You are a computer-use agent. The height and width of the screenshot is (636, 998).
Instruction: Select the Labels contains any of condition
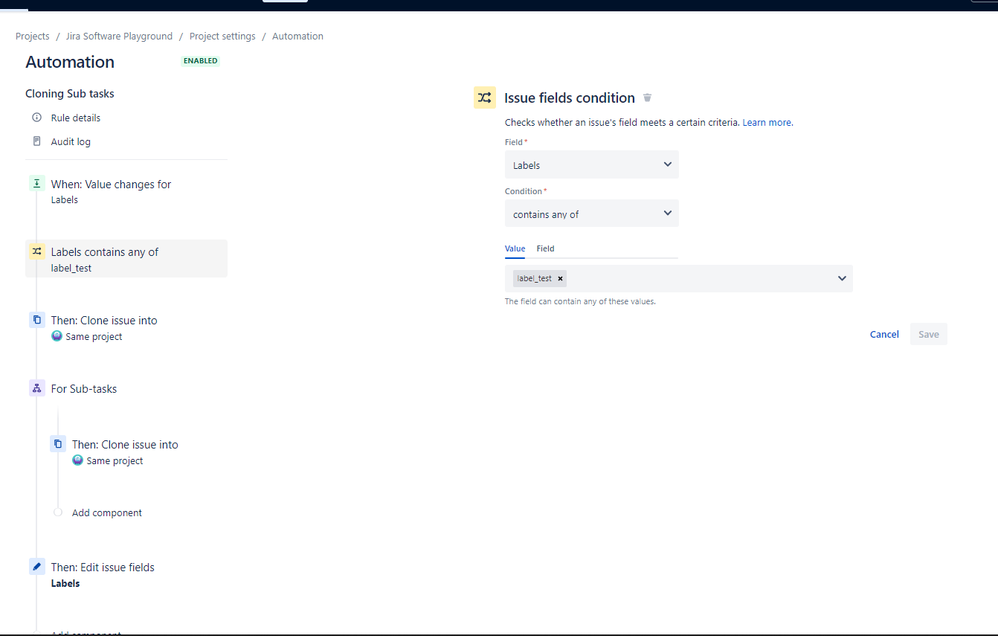click(x=126, y=258)
